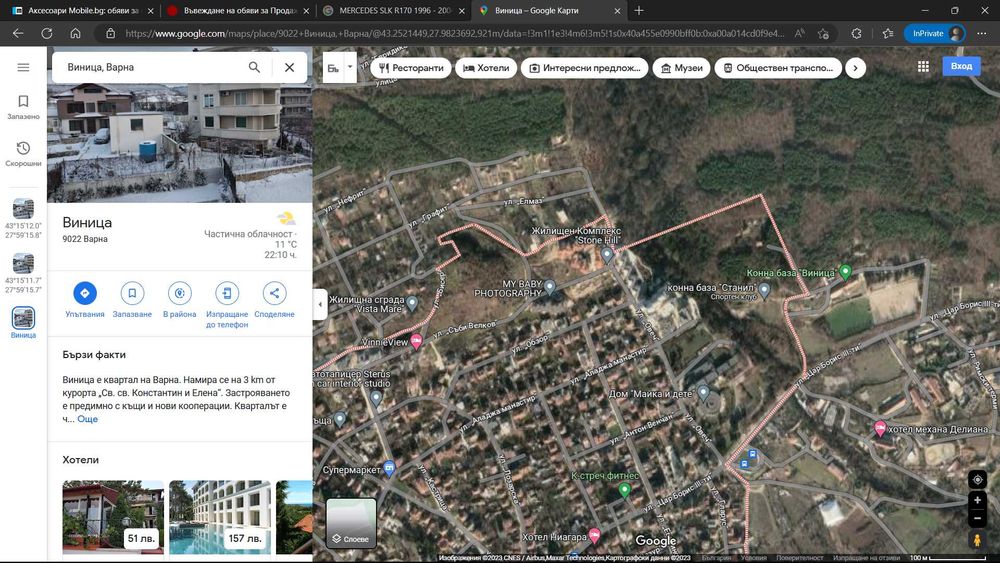Click the weather Частична облачност icon
The image size is (1000, 563).
click(286, 219)
